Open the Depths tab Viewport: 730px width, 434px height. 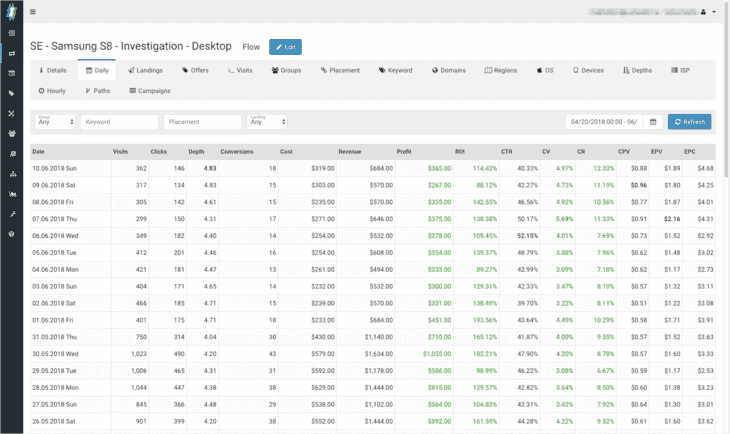coord(637,70)
